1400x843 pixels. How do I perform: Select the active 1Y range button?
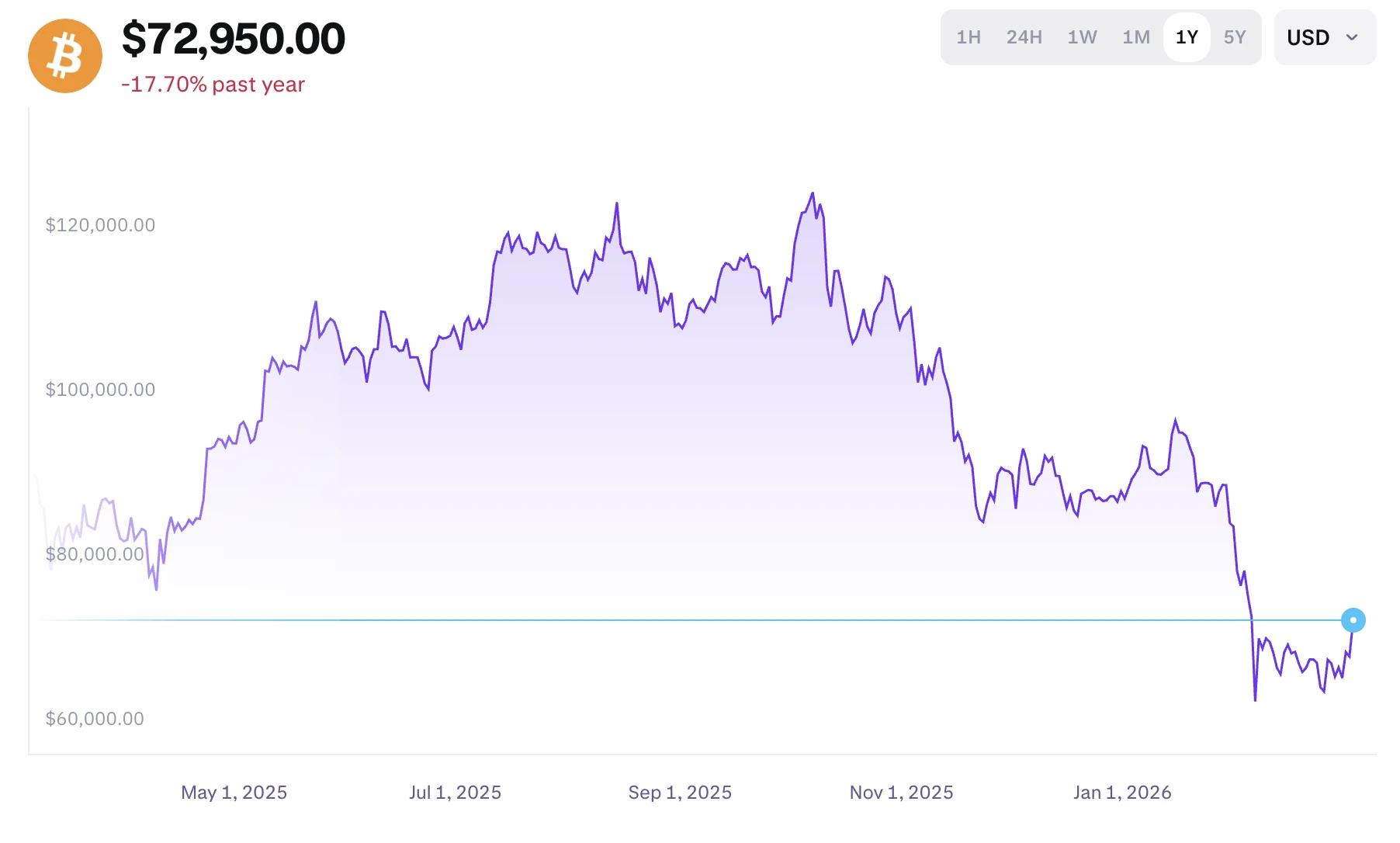1187,37
